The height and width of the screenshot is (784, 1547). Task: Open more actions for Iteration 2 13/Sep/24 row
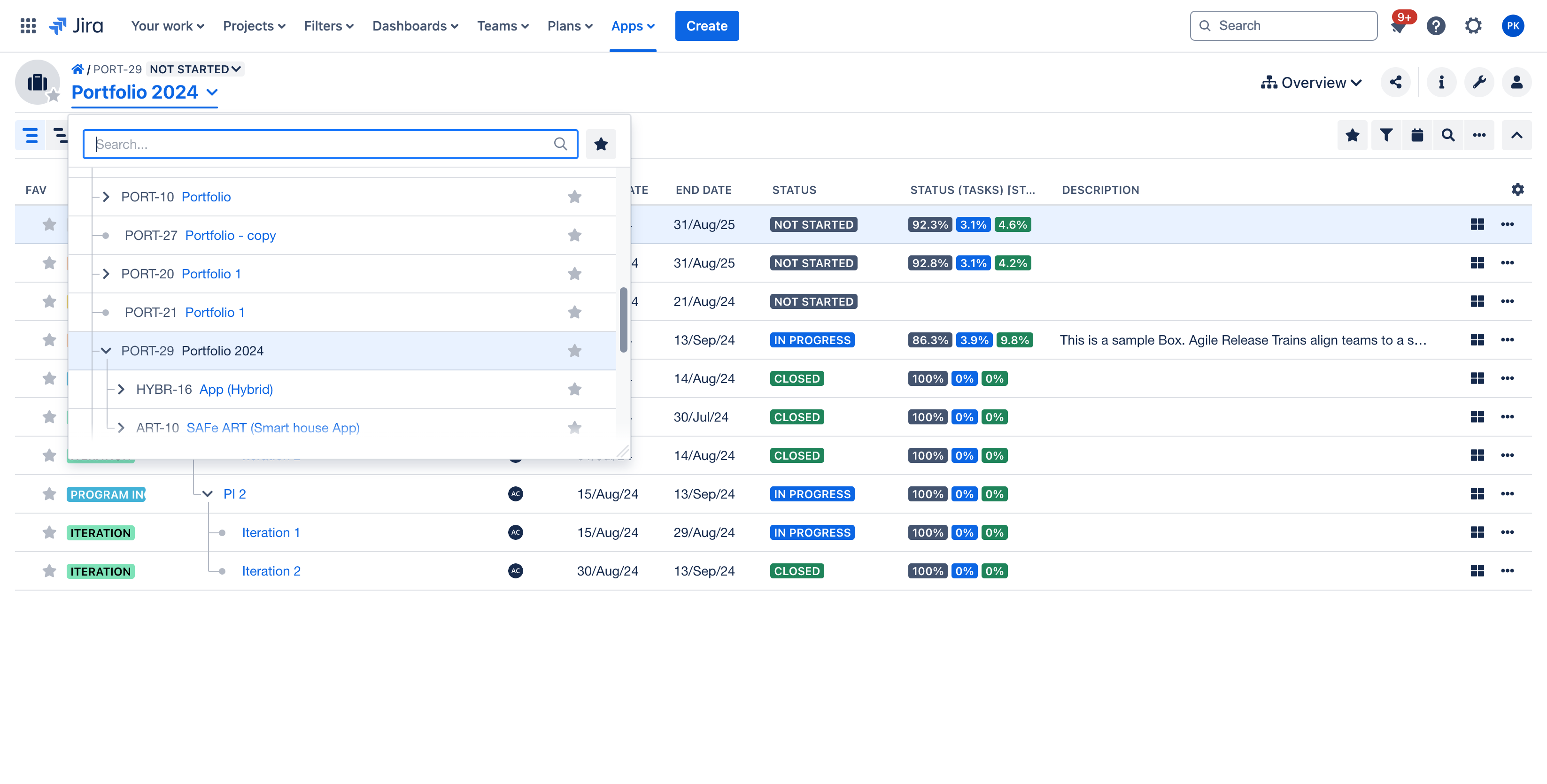pos(1508,571)
